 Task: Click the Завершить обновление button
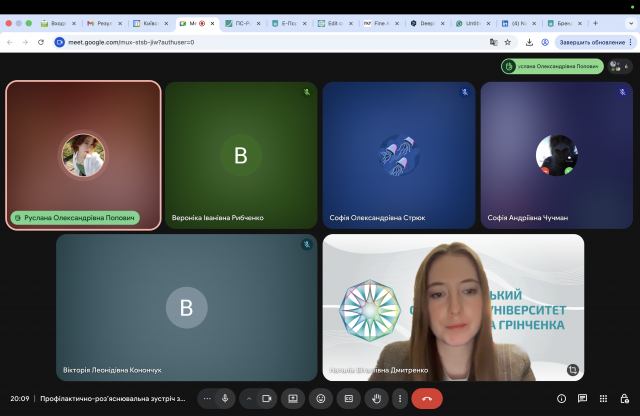coord(586,42)
